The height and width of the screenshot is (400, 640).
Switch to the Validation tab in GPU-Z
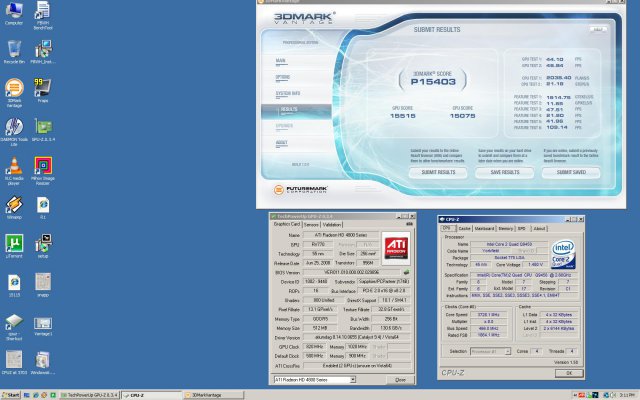coord(331,224)
